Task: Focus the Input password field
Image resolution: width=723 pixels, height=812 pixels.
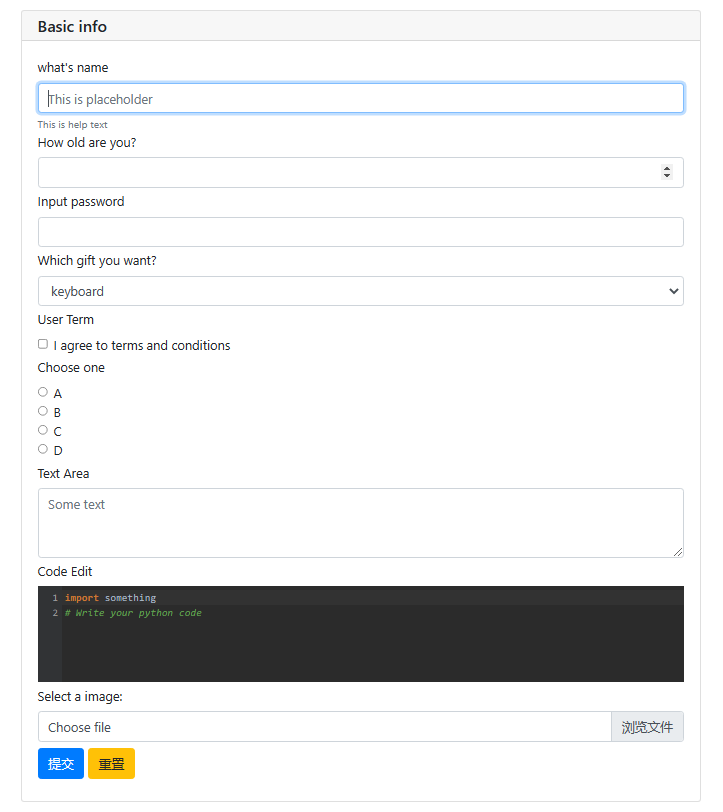Action: [360, 232]
